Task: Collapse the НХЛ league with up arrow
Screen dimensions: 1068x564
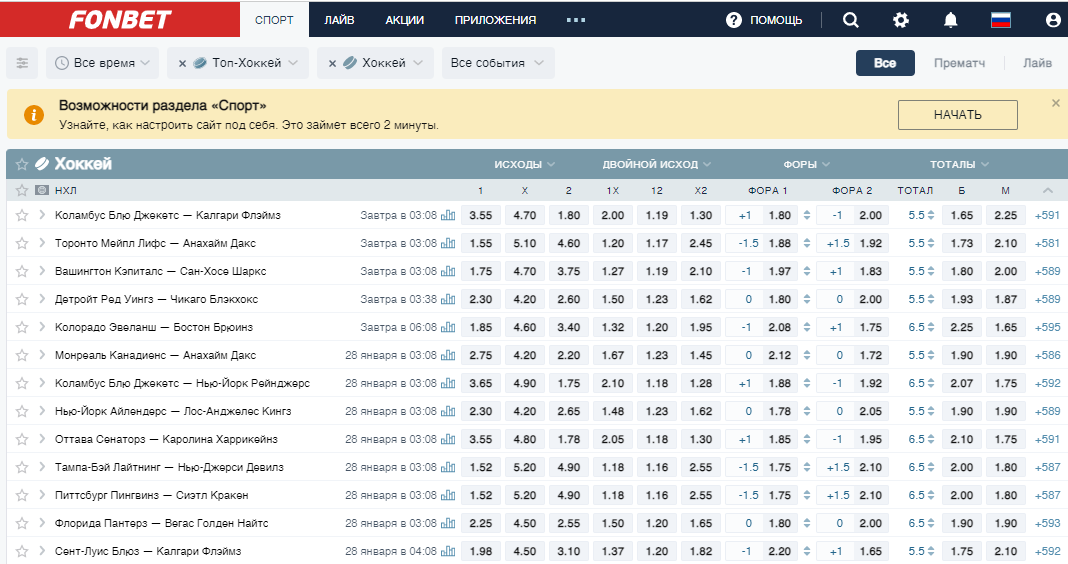Action: pyautogui.click(x=1048, y=190)
